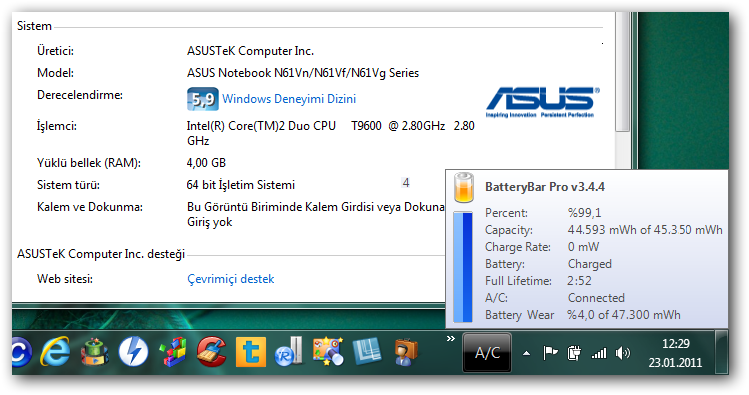
Task: Select the Battery status Charged
Action: pyautogui.click(x=589, y=264)
